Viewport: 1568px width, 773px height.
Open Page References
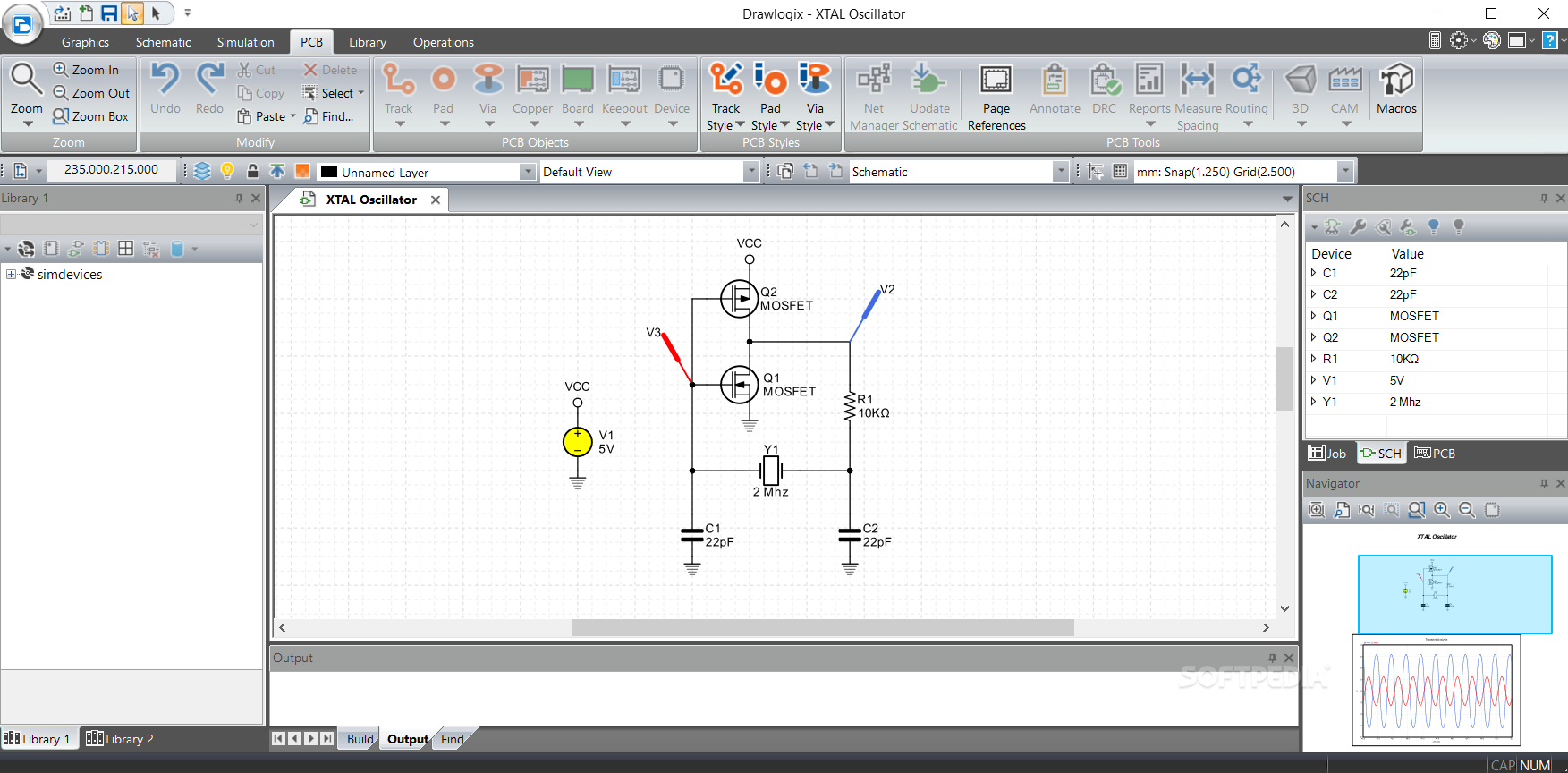click(996, 97)
